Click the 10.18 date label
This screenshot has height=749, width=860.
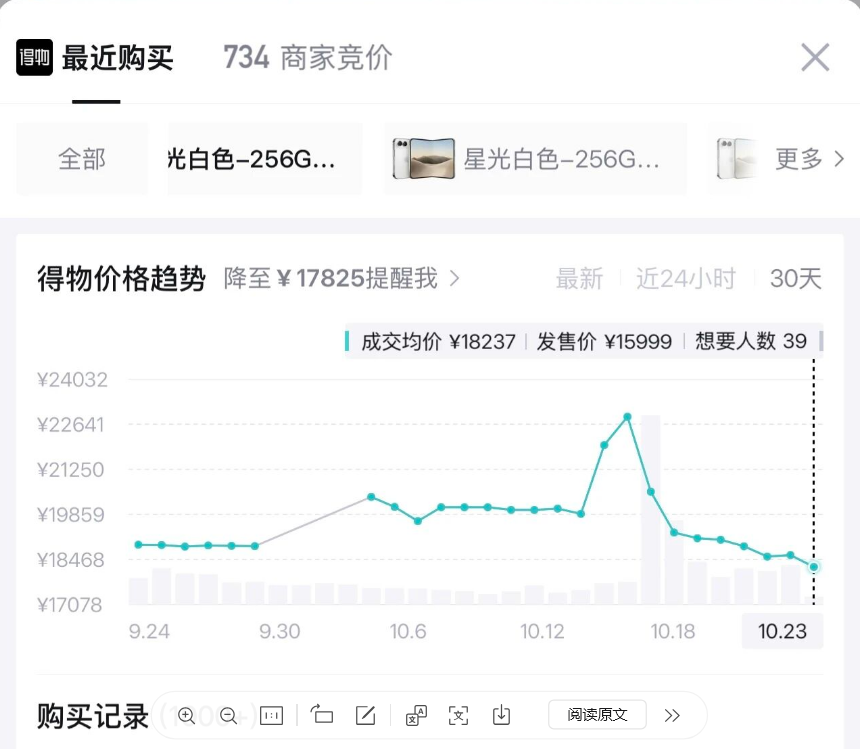[673, 631]
